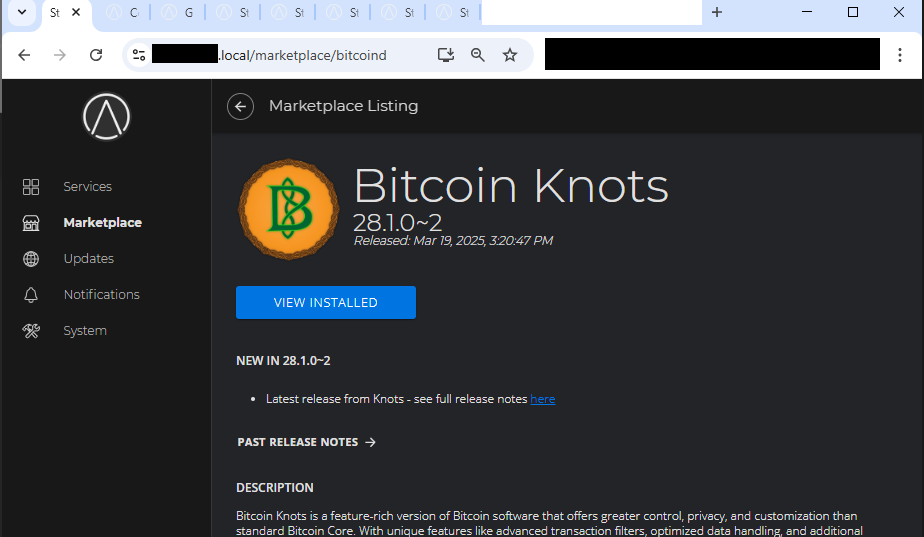
Task: Switch to the second tab labeled C
Action: tap(124, 12)
